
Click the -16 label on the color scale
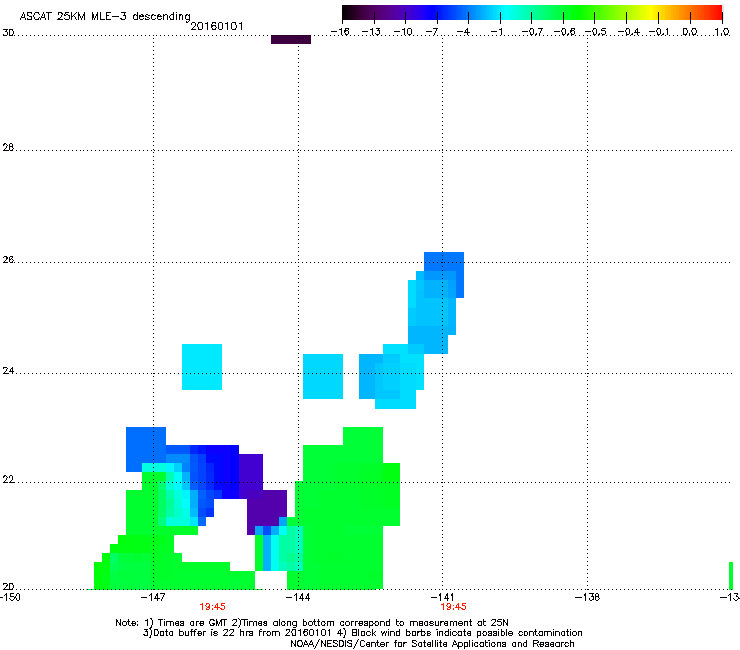click(x=340, y=32)
